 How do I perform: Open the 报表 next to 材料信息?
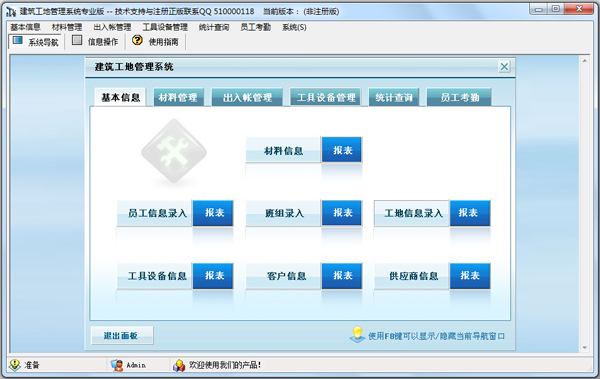342,150
